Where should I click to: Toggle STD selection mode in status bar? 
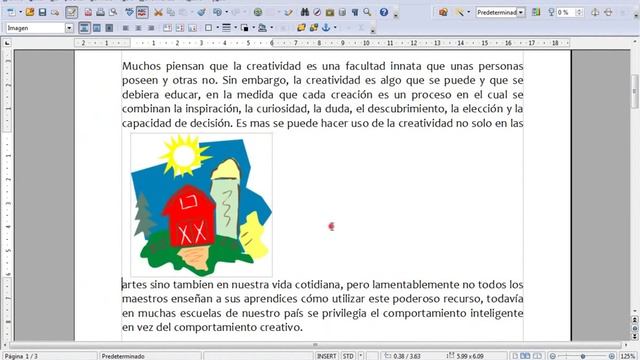348,356
